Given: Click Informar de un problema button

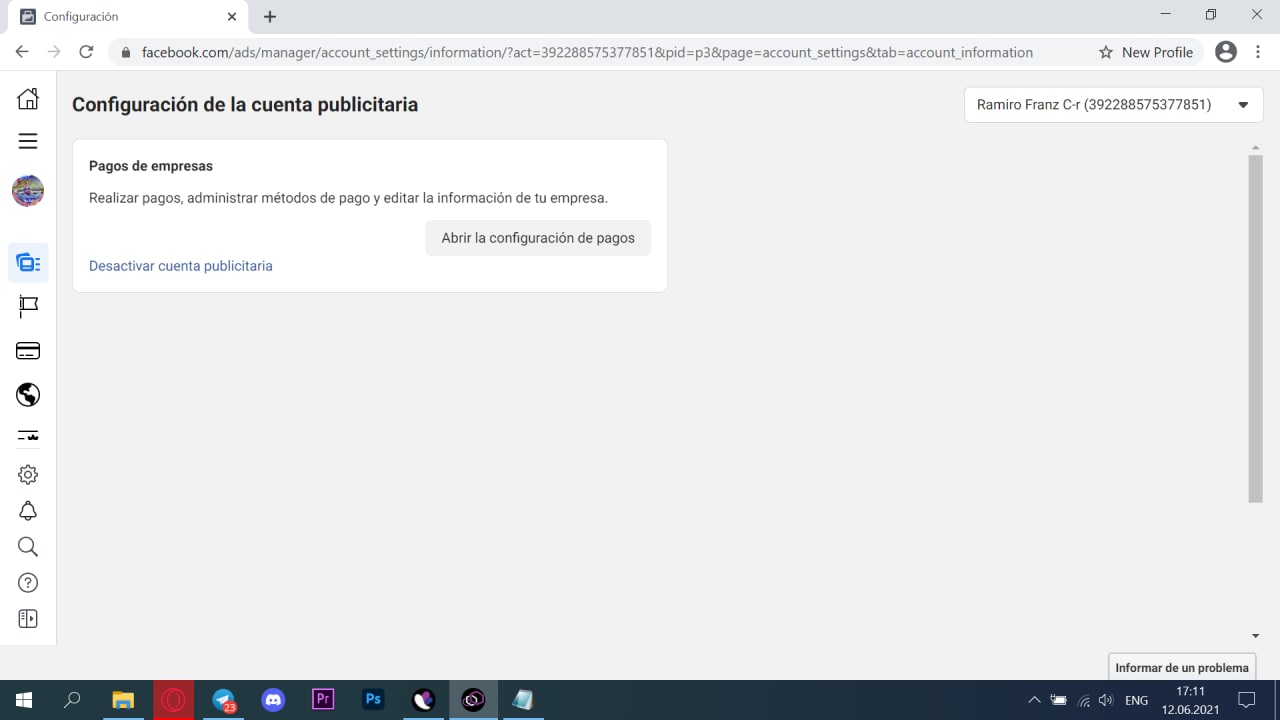Looking at the screenshot, I should click(x=1182, y=667).
